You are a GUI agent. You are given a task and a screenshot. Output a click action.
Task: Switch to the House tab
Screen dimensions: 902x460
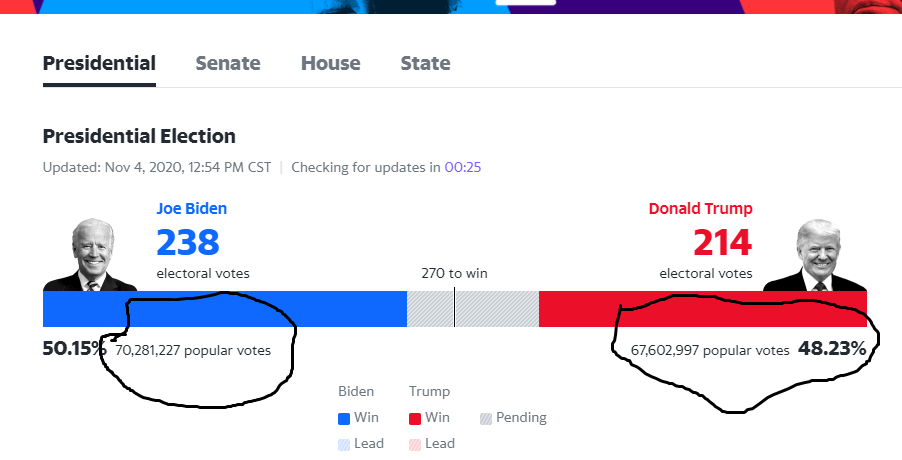(330, 64)
